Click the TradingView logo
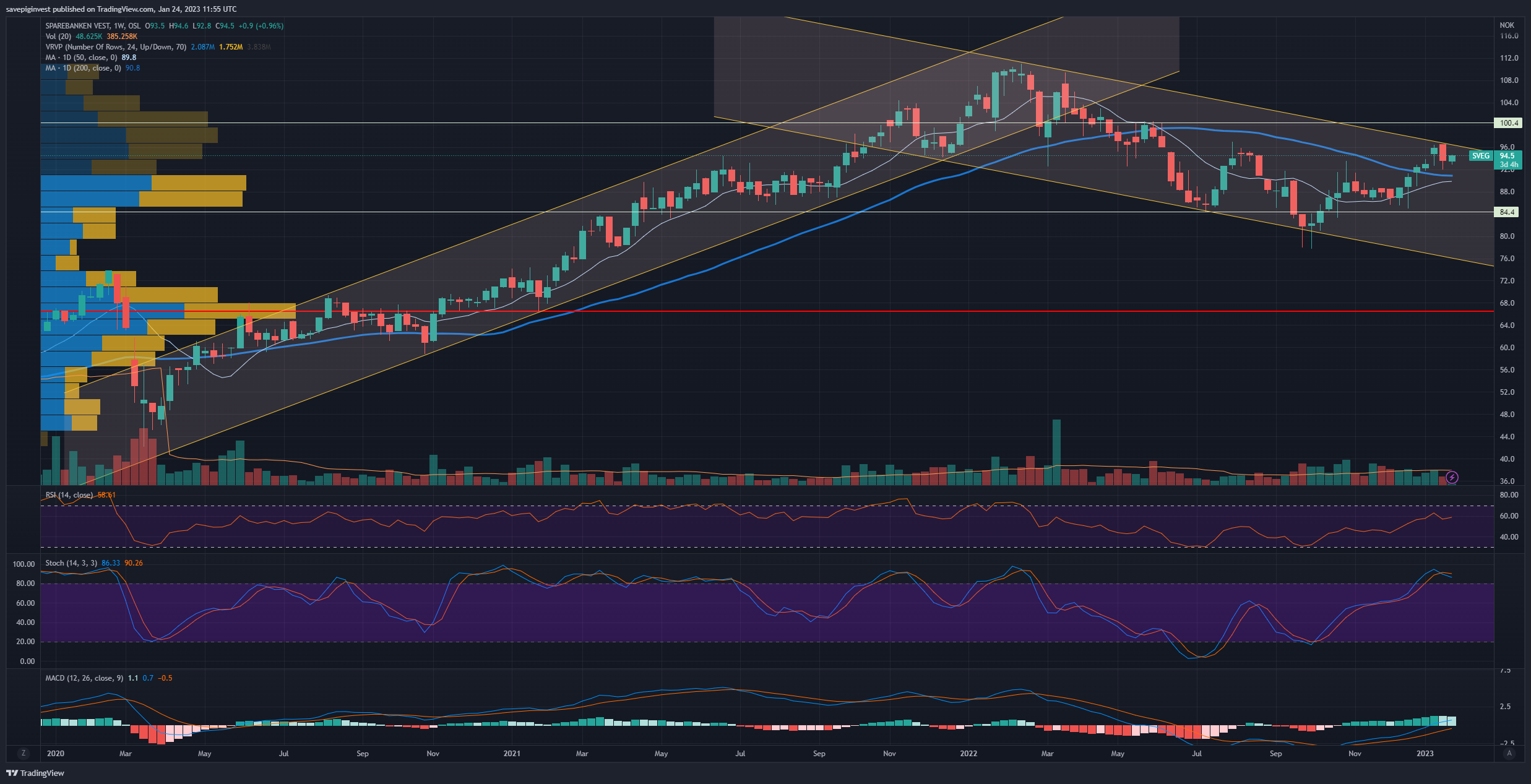The height and width of the screenshot is (784, 1531). [x=35, y=773]
